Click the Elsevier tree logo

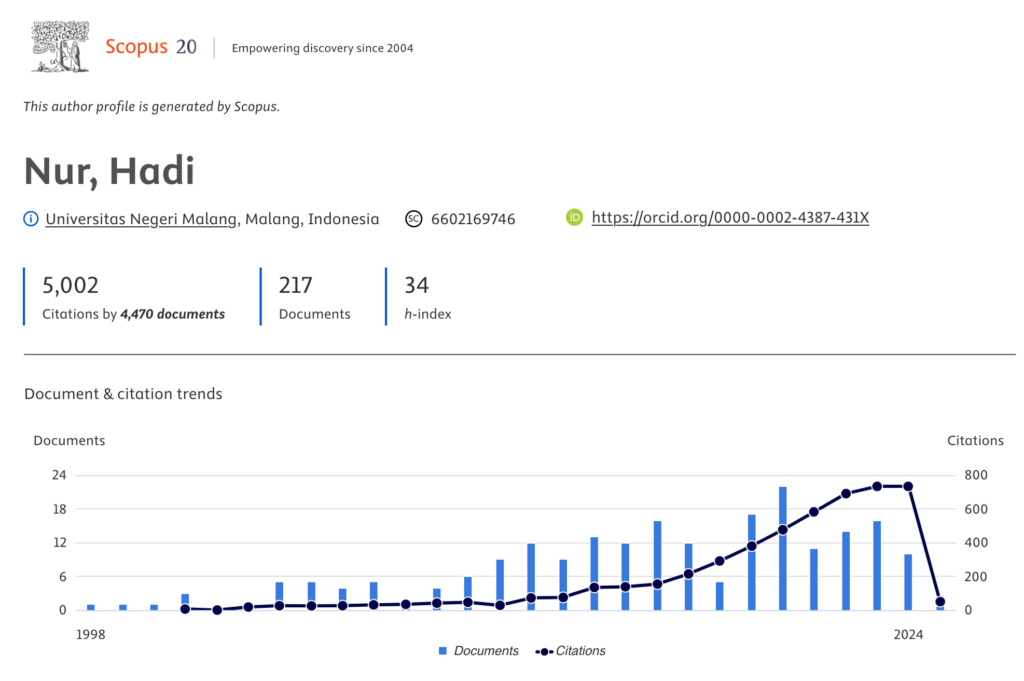[61, 47]
